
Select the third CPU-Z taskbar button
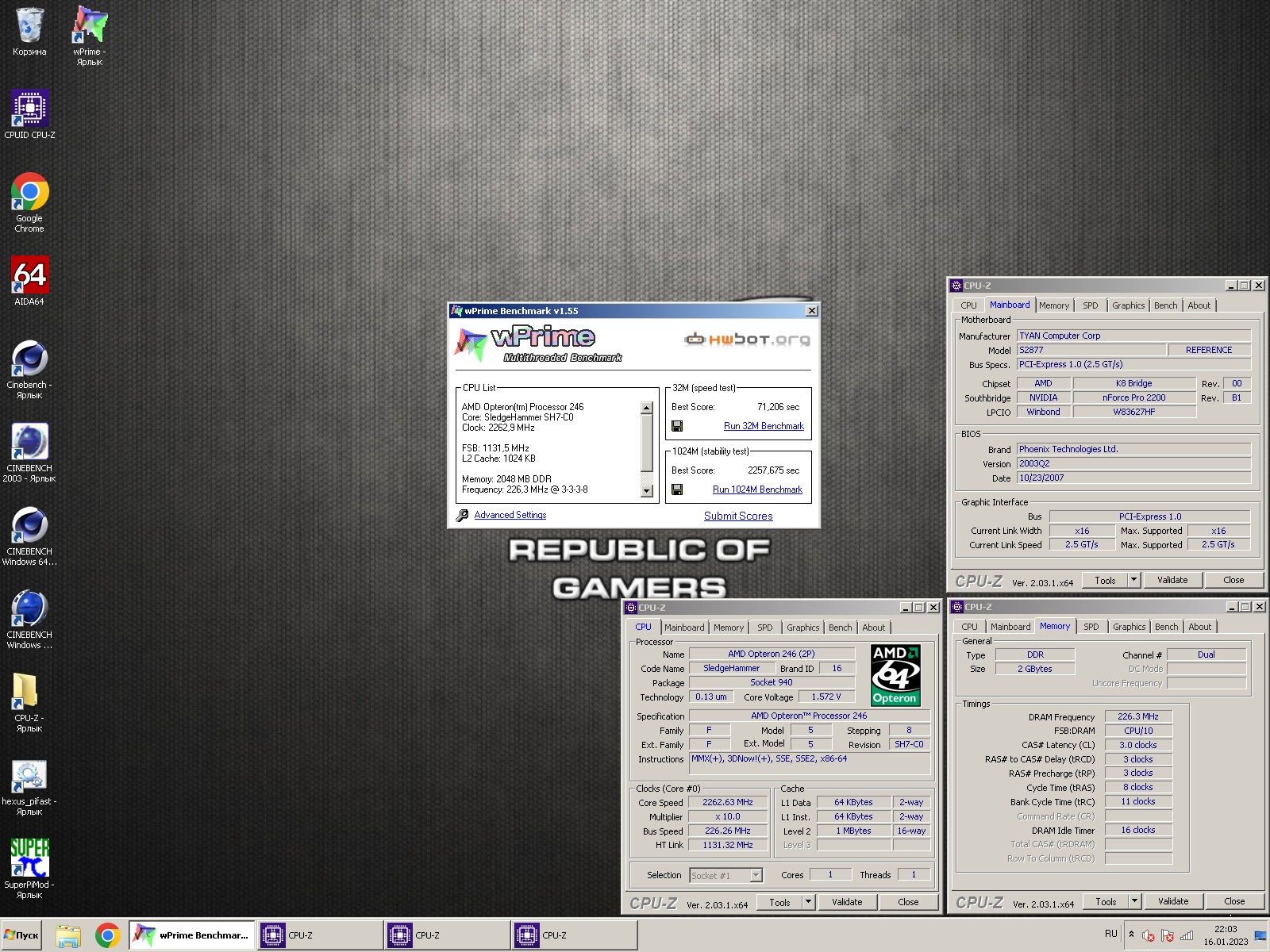pyautogui.click(x=574, y=935)
